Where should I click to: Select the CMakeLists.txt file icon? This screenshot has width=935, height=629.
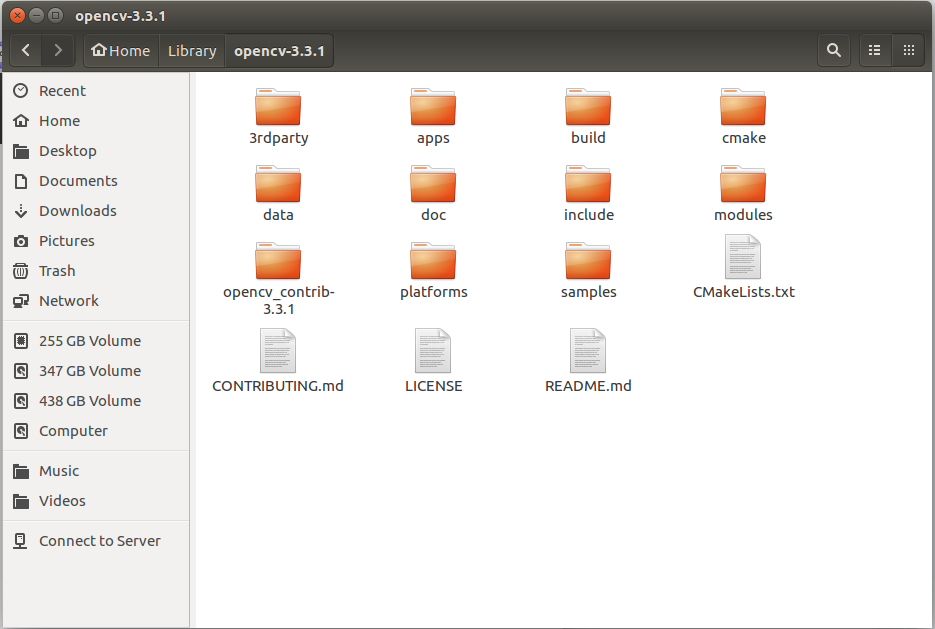click(x=743, y=257)
